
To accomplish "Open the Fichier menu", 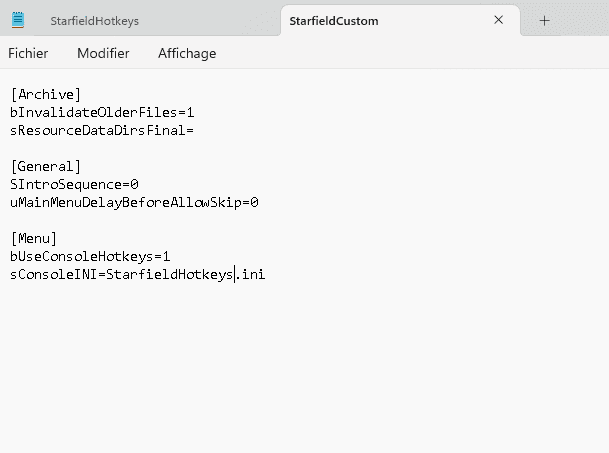I will click(28, 53).
